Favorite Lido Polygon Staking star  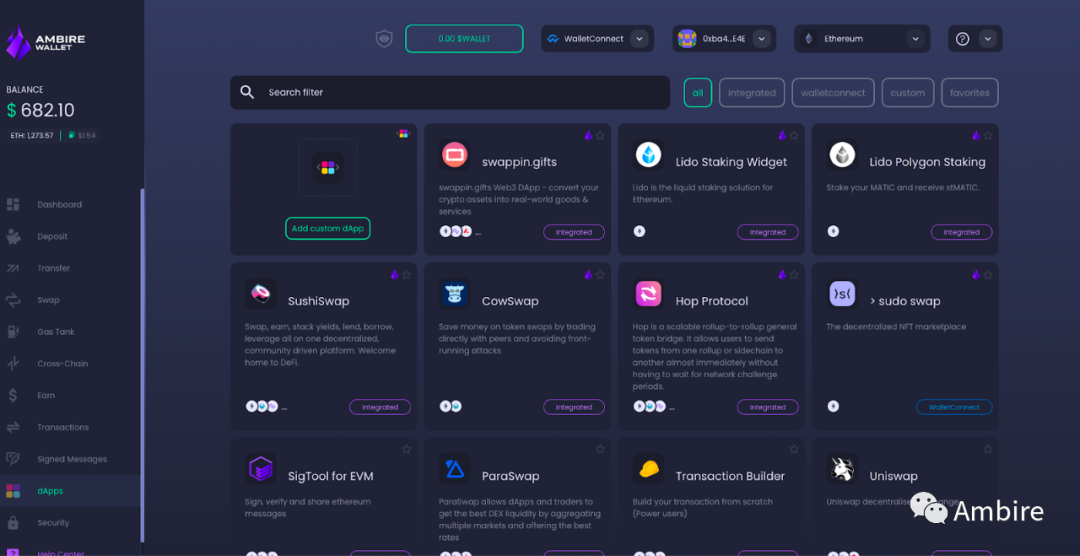(x=988, y=136)
